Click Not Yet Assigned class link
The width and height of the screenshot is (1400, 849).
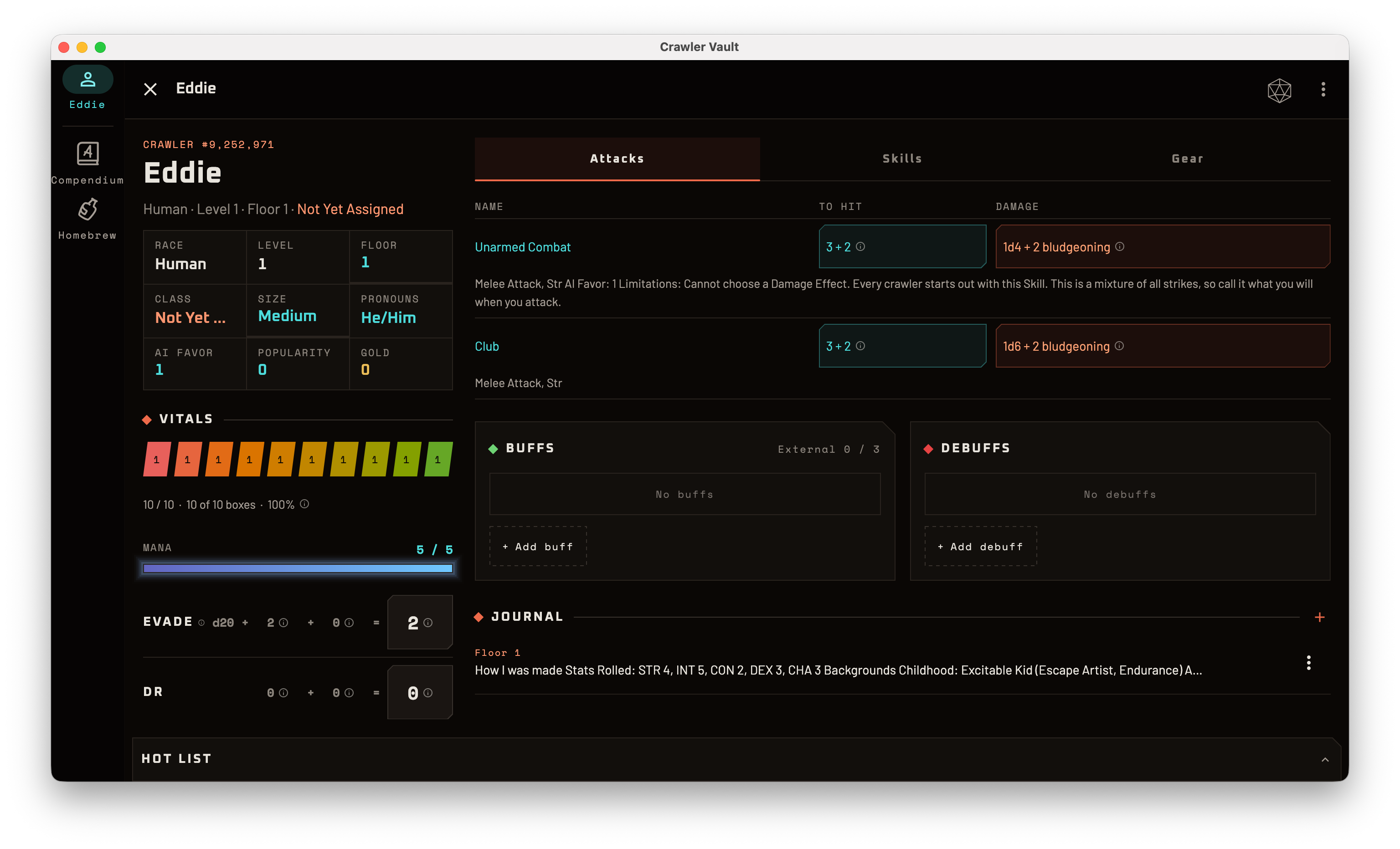point(350,209)
